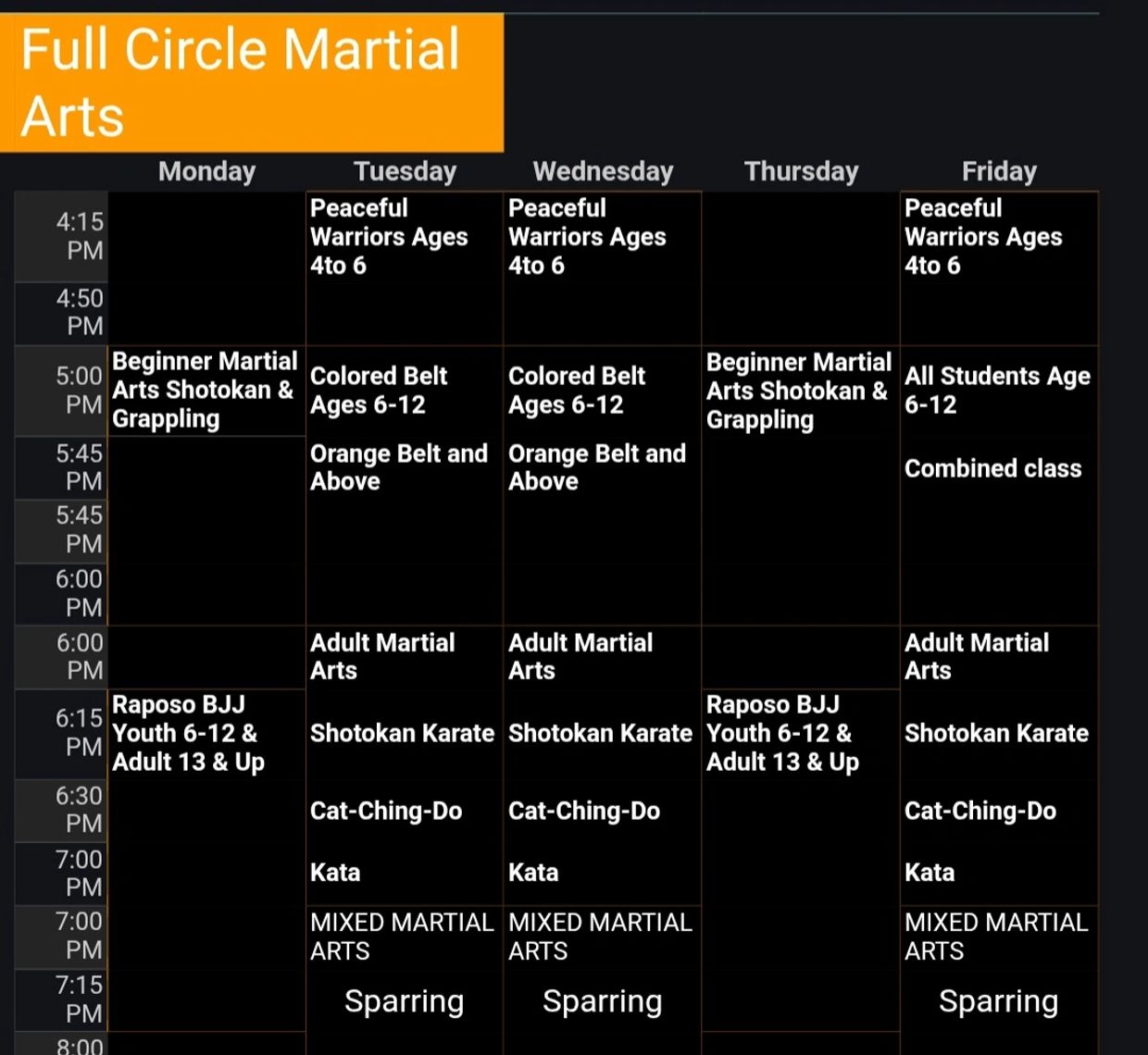Open Friday's Peaceful Warriors Ages 4to 6 class
The width and height of the screenshot is (1148, 1055).
(x=983, y=237)
